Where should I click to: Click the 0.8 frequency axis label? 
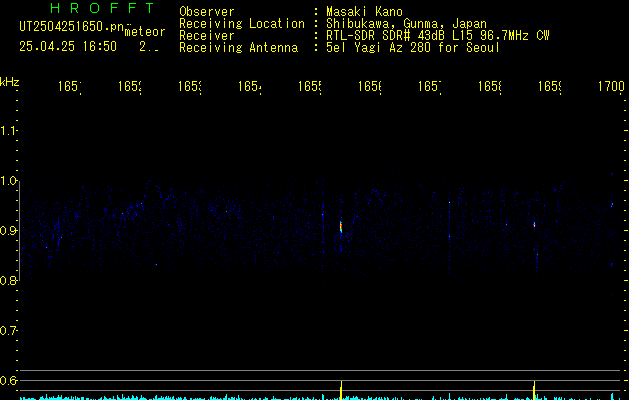(x=8, y=280)
